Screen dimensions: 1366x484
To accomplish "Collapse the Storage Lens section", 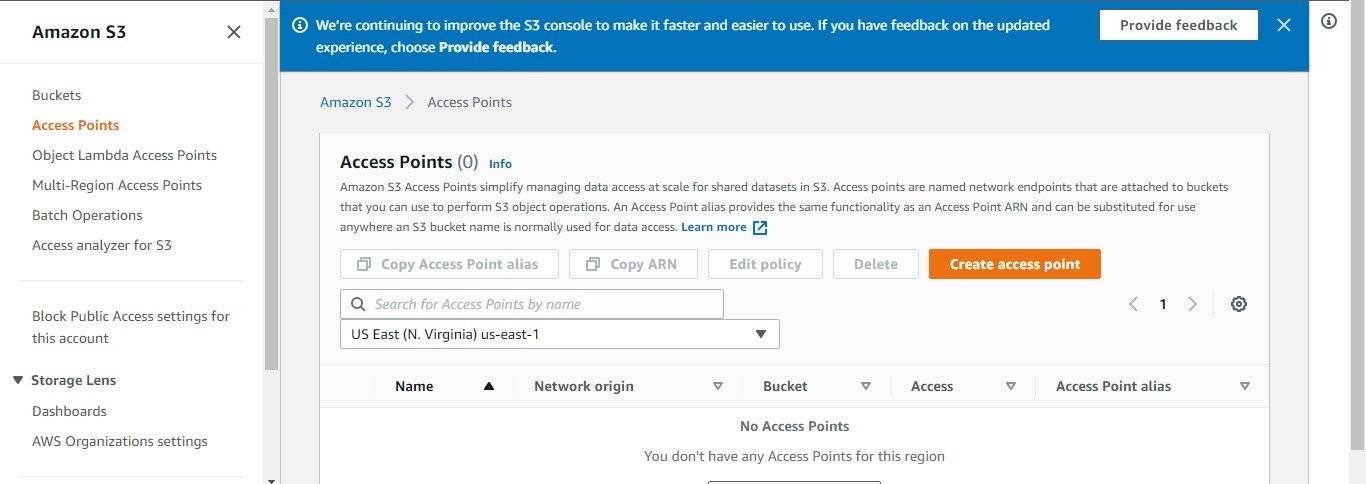I will (18, 380).
